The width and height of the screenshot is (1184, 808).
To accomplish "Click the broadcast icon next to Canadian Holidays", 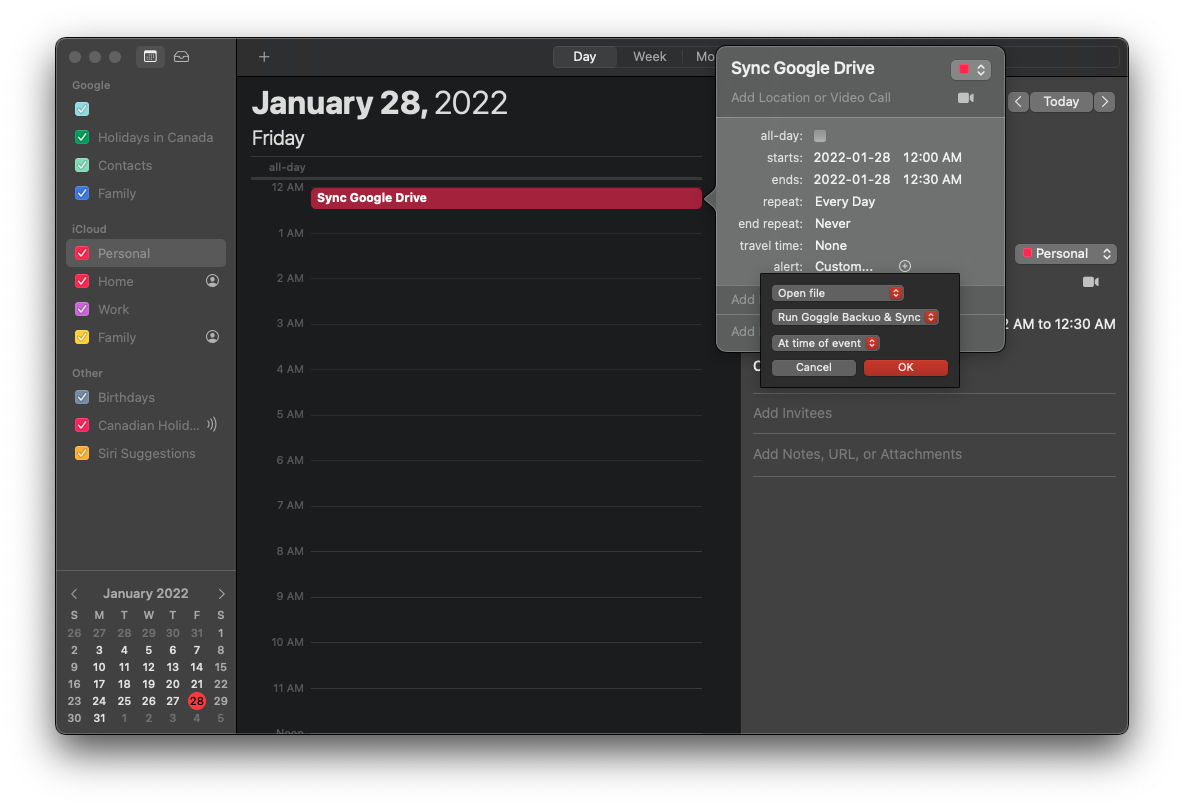I will pyautogui.click(x=212, y=424).
